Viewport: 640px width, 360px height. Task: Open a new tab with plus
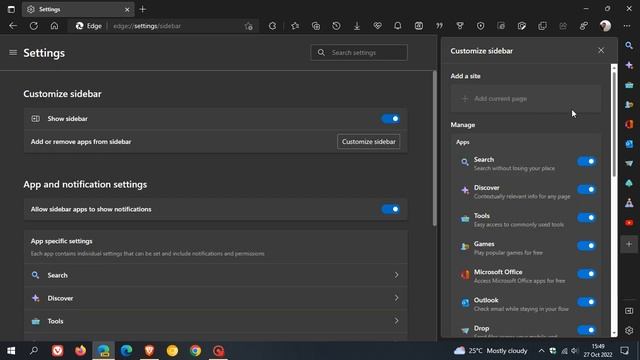(142, 9)
